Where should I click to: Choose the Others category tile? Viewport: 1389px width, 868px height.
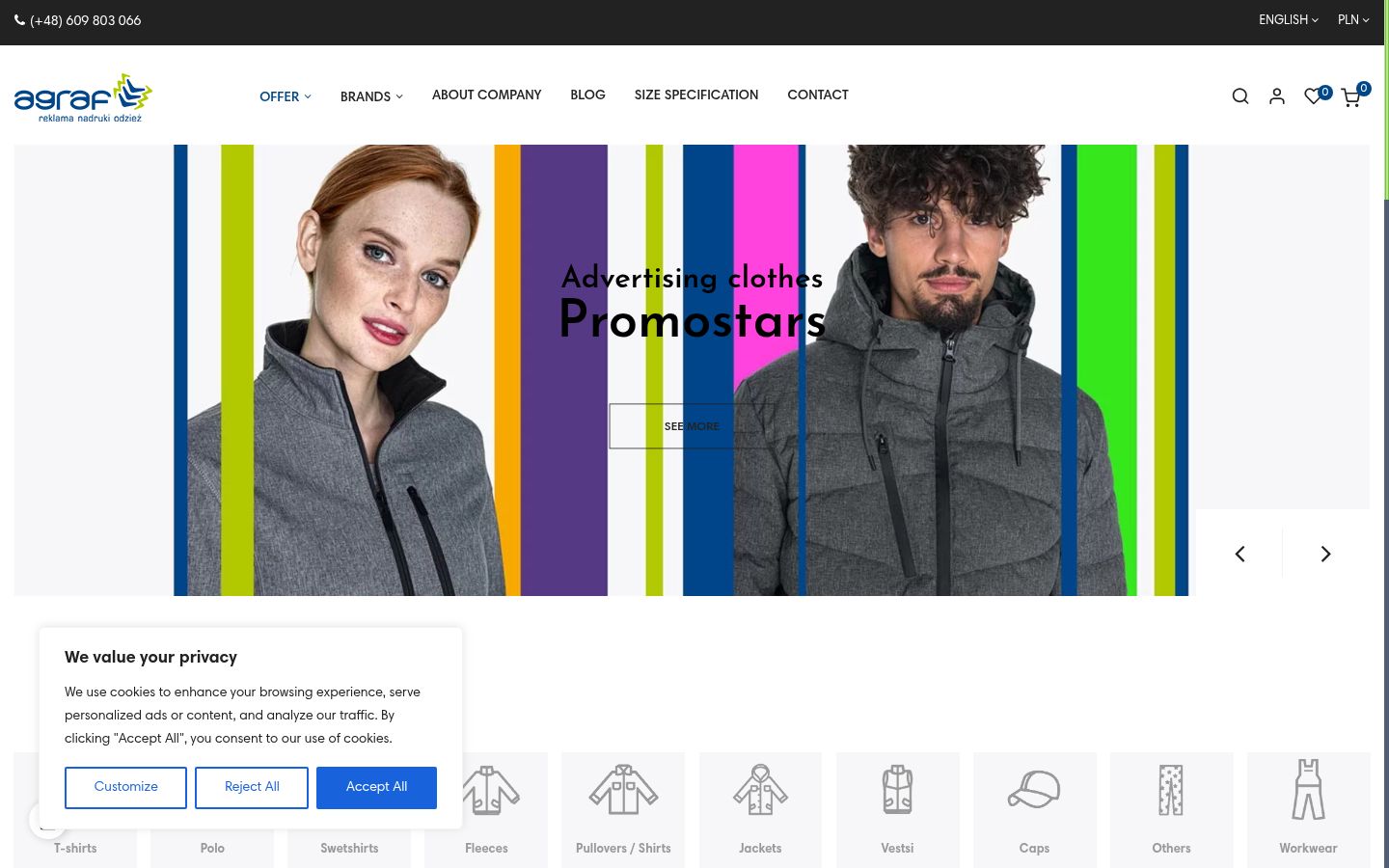coord(1171,810)
